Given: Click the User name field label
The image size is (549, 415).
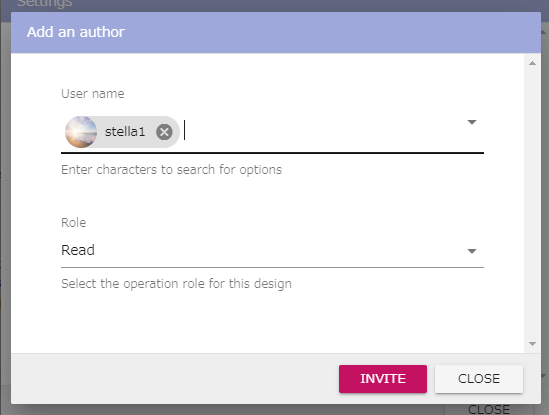Looking at the screenshot, I should 92,94.
